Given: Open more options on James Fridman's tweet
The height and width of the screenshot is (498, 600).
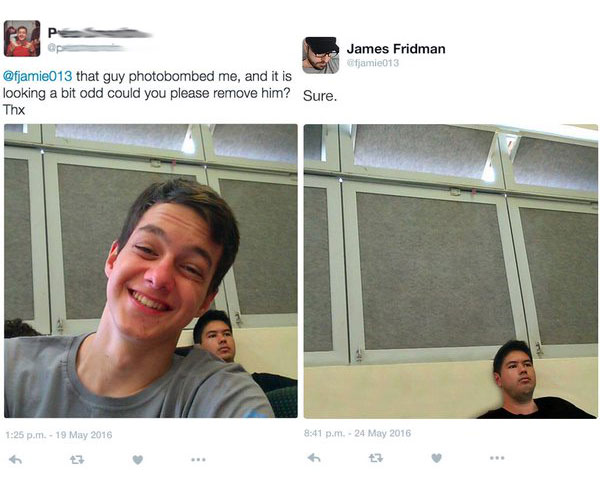Looking at the screenshot, I should click(497, 458).
